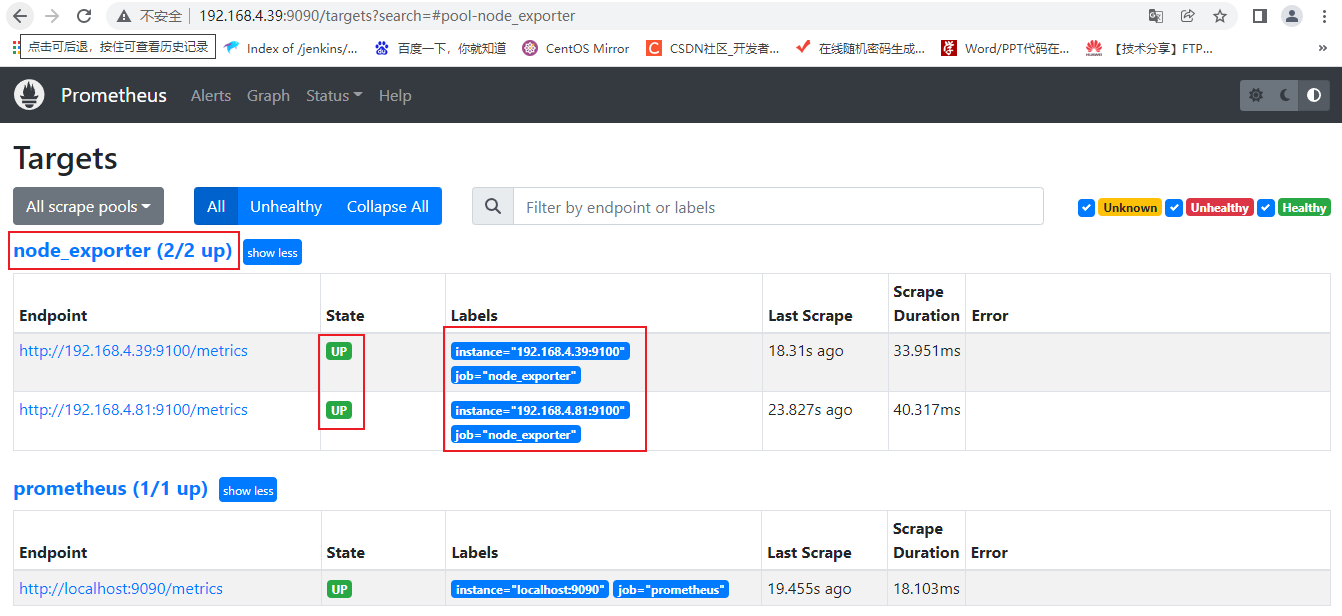Toggle browser side panel icon
1342x616 pixels.
click(x=1260, y=16)
